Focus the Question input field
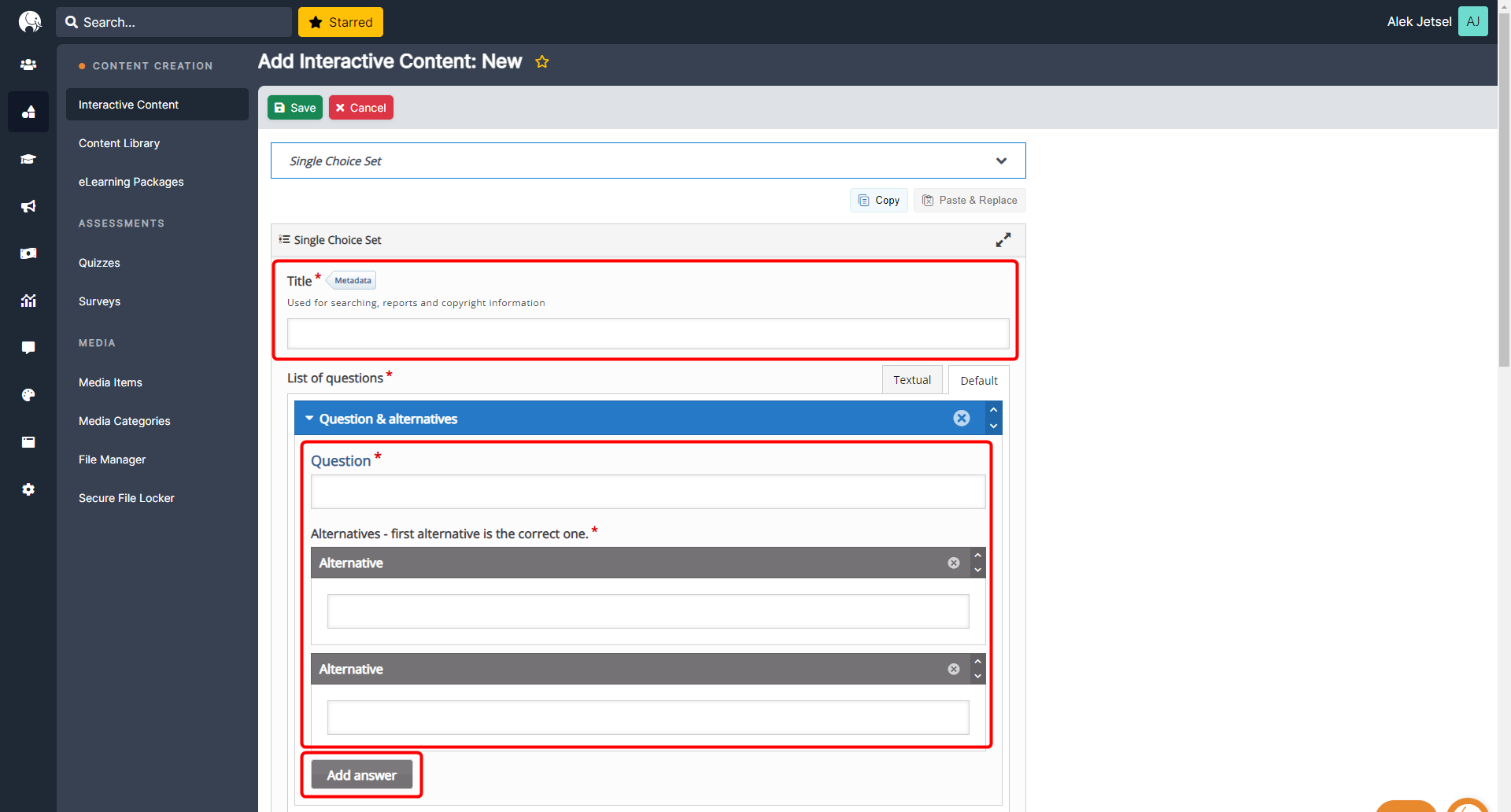The height and width of the screenshot is (812, 1511). click(648, 492)
